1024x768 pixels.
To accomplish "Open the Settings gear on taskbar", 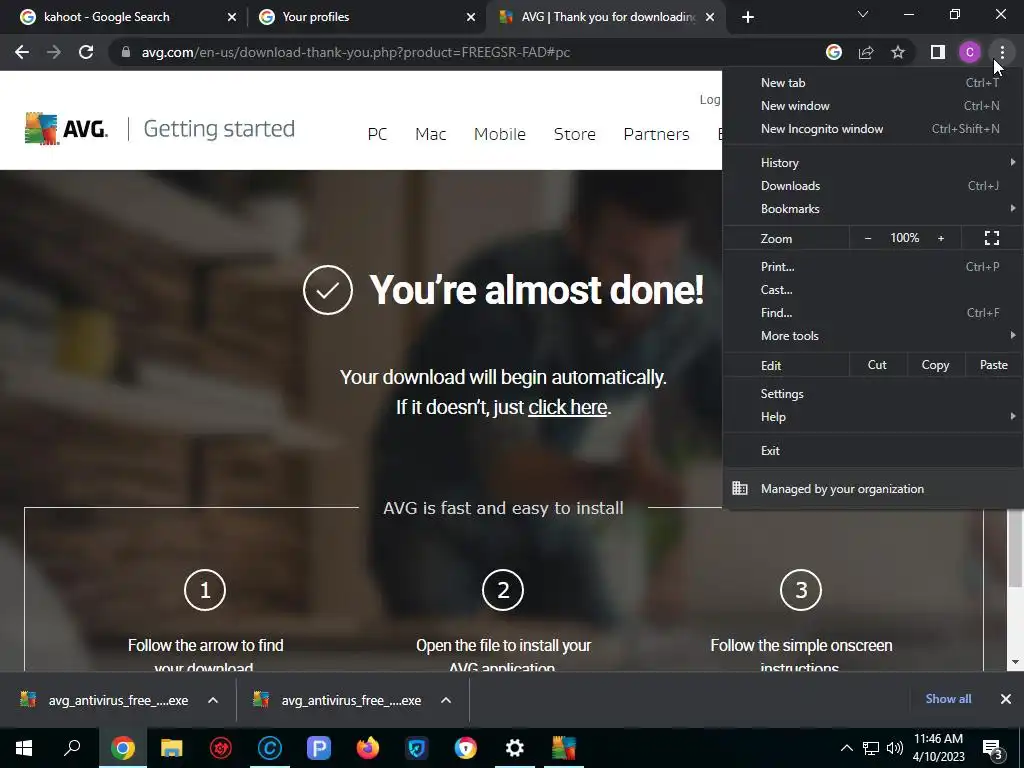I will [515, 748].
